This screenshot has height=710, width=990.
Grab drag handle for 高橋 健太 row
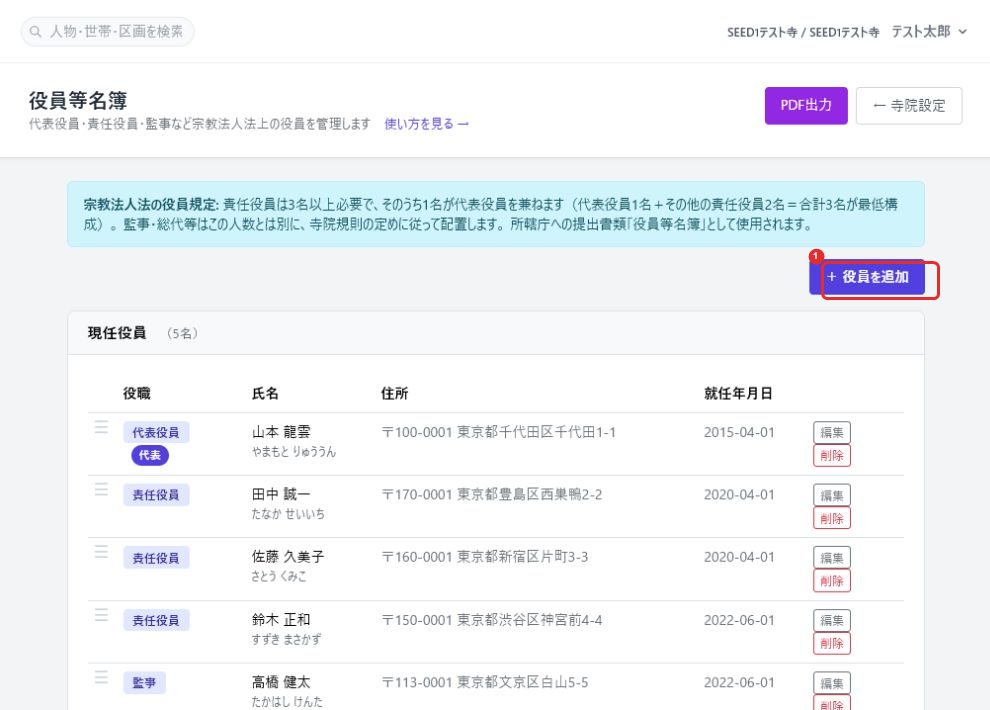pos(101,677)
